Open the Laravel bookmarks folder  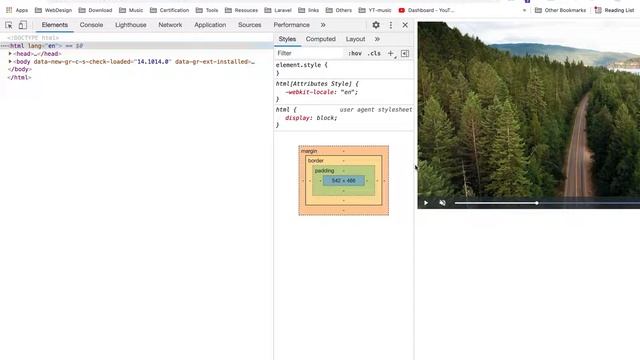(x=278, y=10)
